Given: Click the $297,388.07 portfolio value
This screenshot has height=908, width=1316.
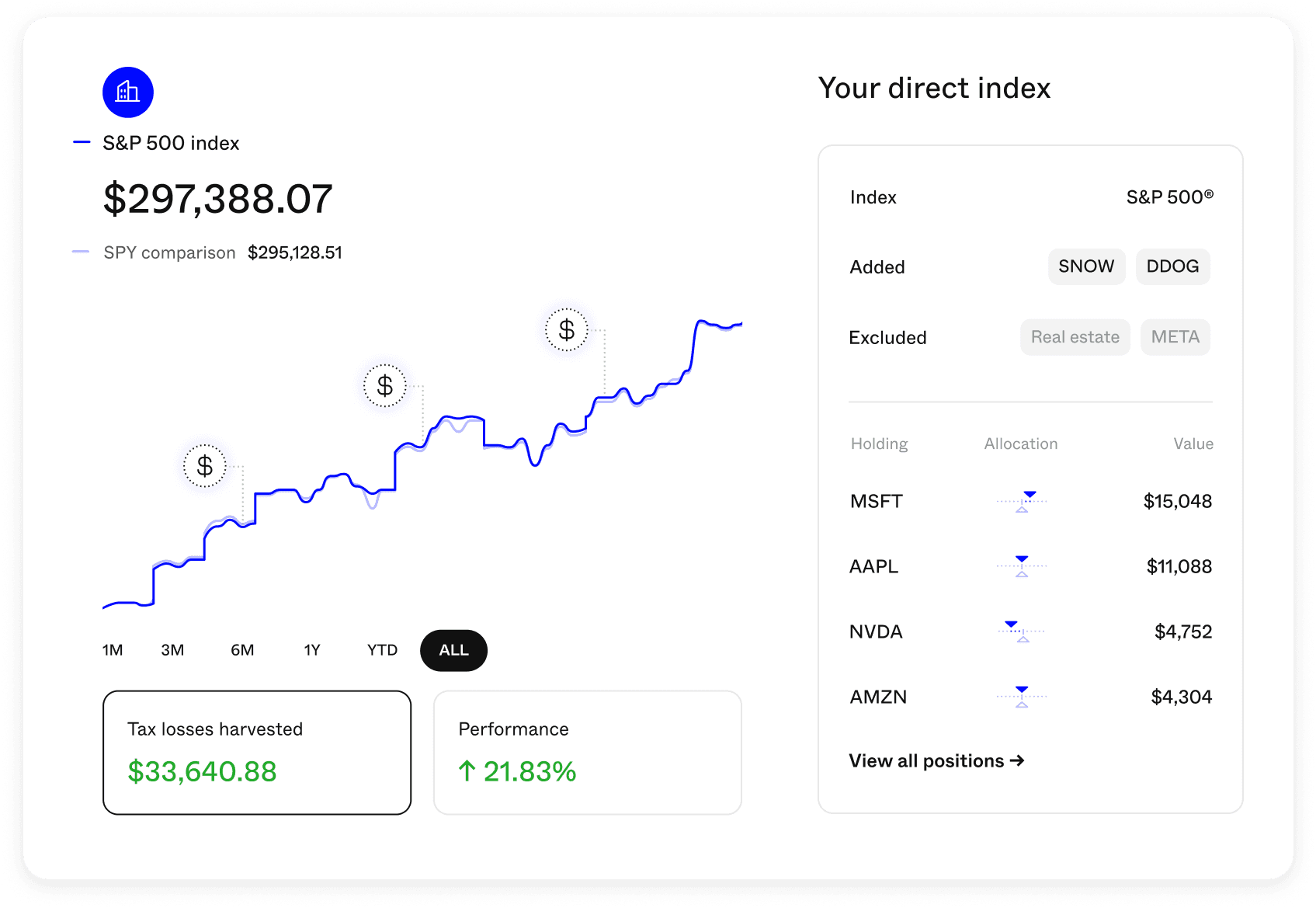Looking at the screenshot, I should (x=217, y=199).
